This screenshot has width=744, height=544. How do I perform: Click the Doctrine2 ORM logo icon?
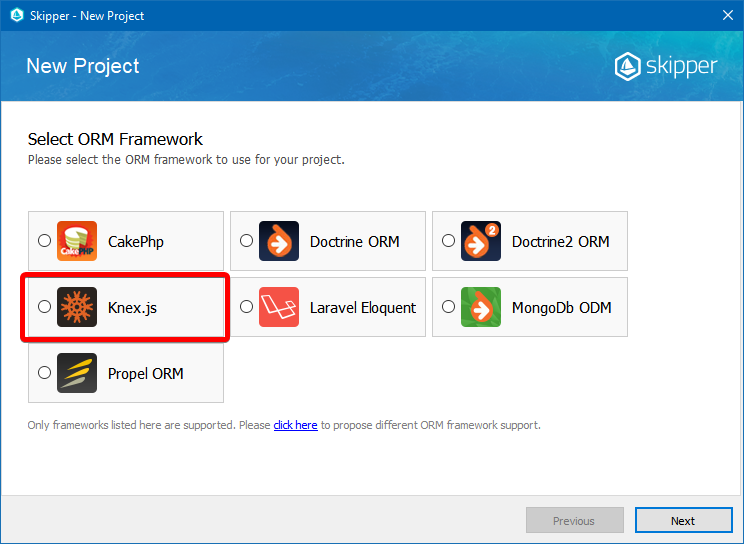point(481,241)
